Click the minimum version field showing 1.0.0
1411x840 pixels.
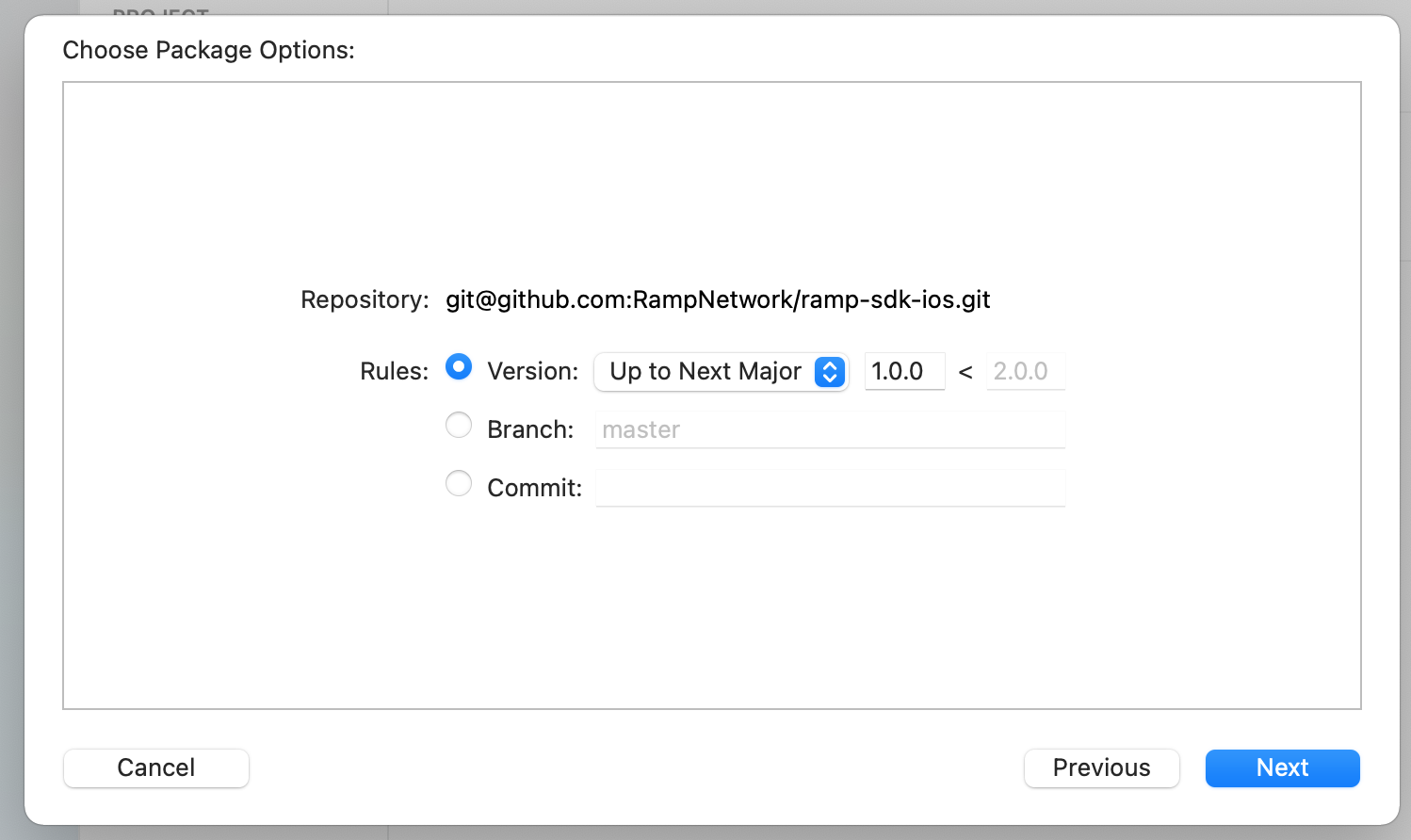point(904,371)
